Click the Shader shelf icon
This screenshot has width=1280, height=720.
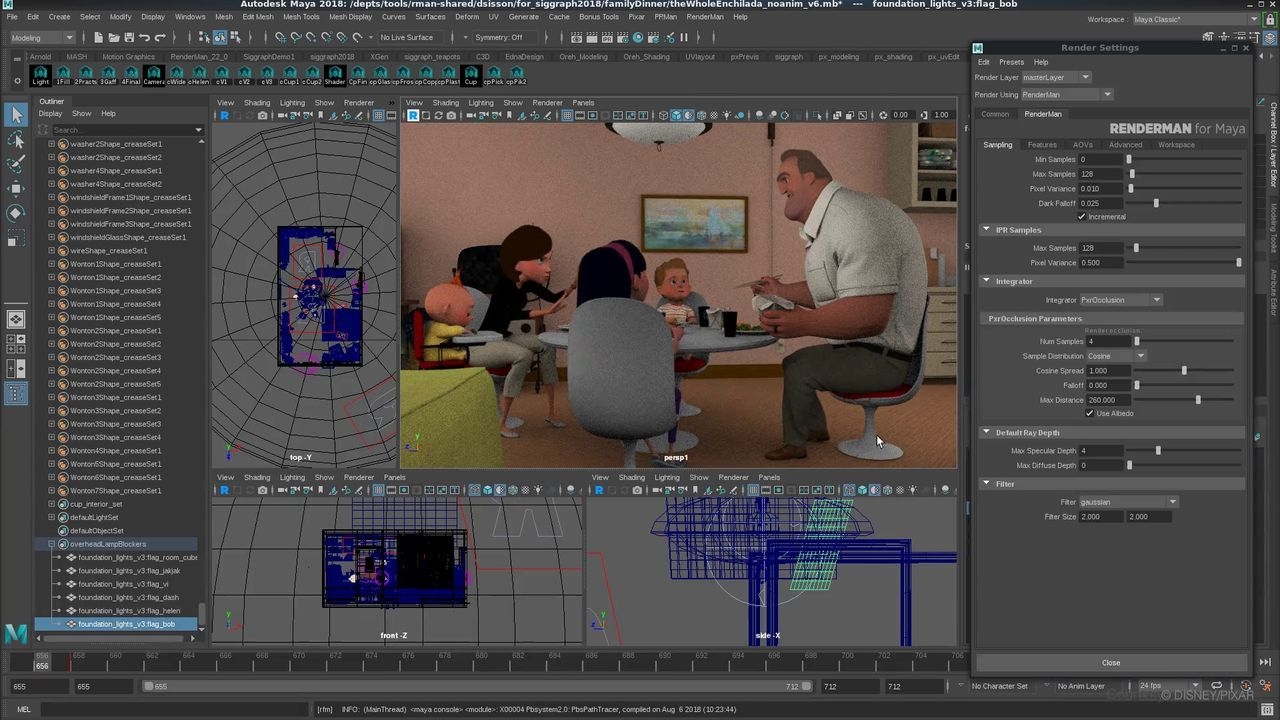click(x=335, y=75)
